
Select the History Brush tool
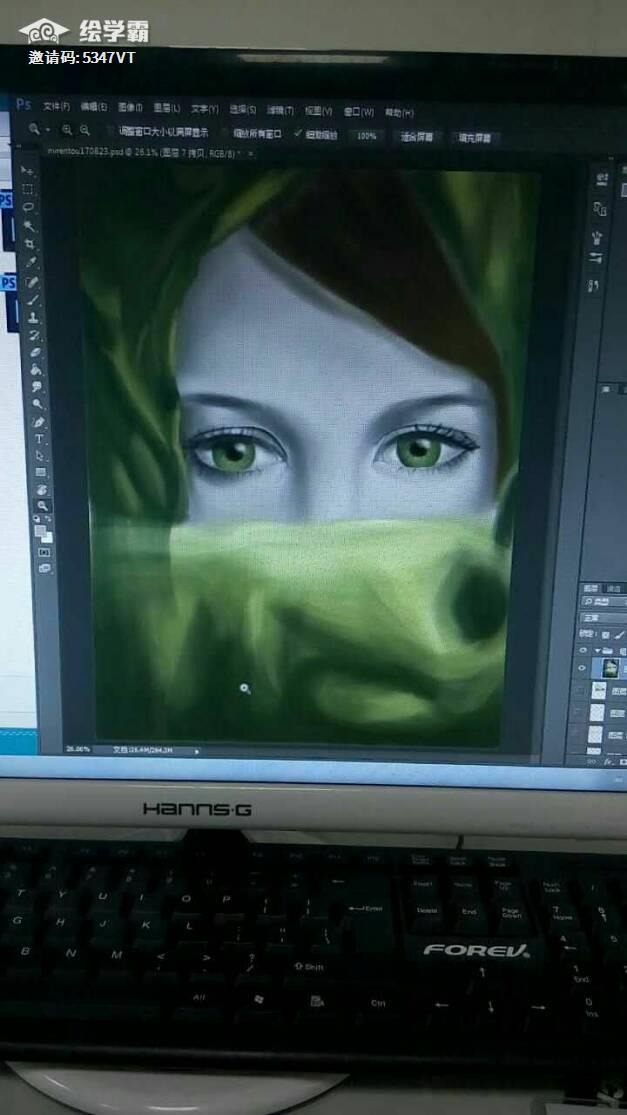(x=34, y=335)
